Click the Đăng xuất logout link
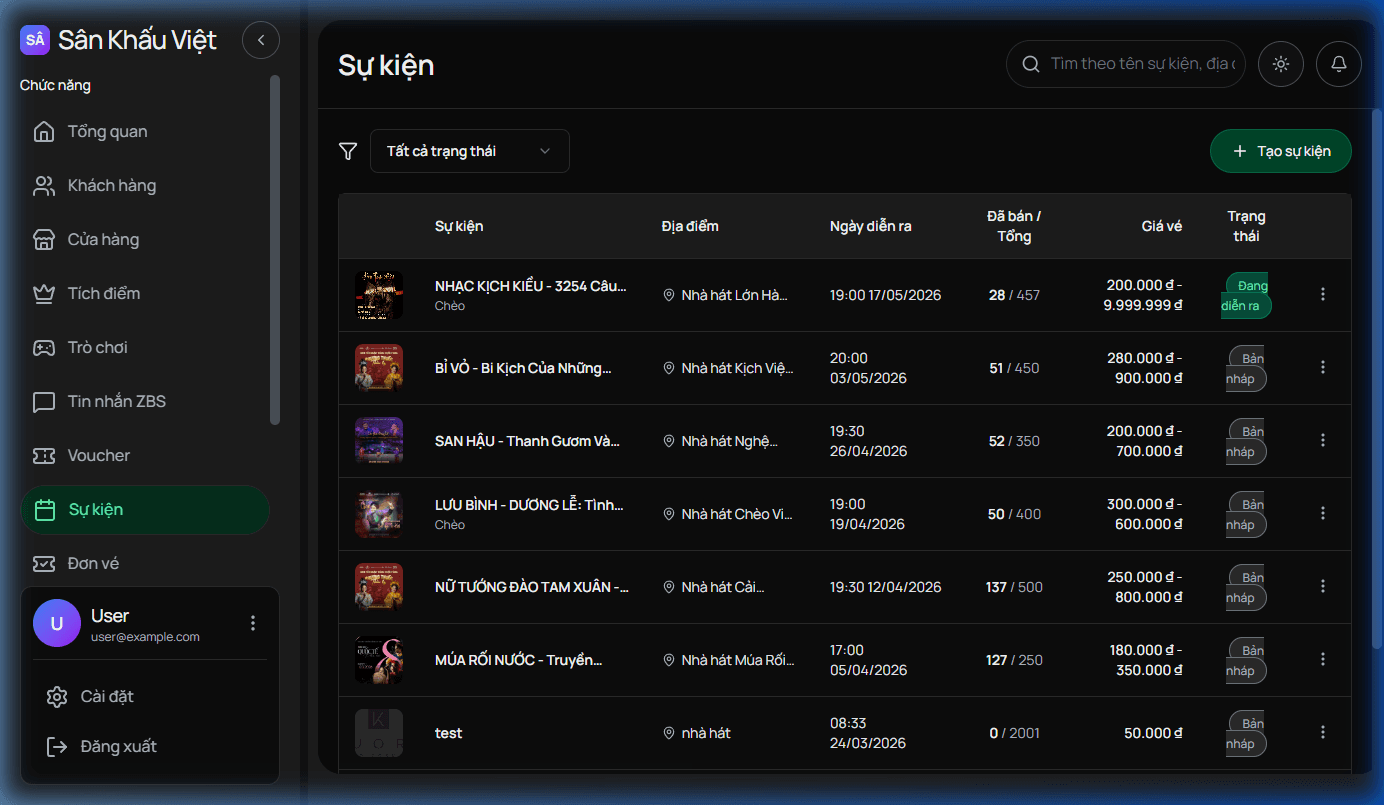The height and width of the screenshot is (805, 1384). pyautogui.click(x=118, y=747)
